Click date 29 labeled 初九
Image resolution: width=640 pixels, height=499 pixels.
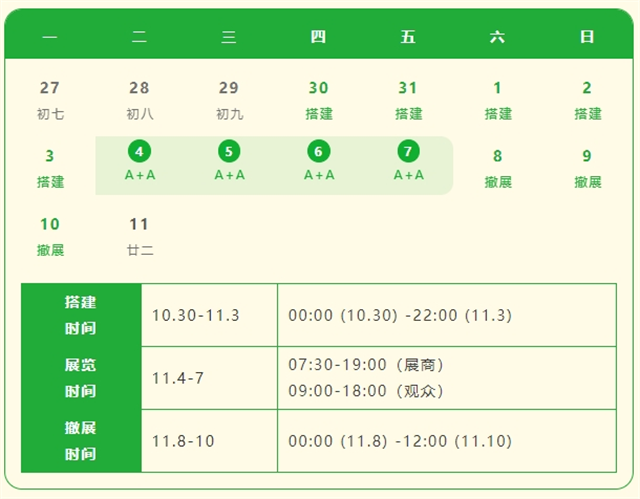click(229, 99)
